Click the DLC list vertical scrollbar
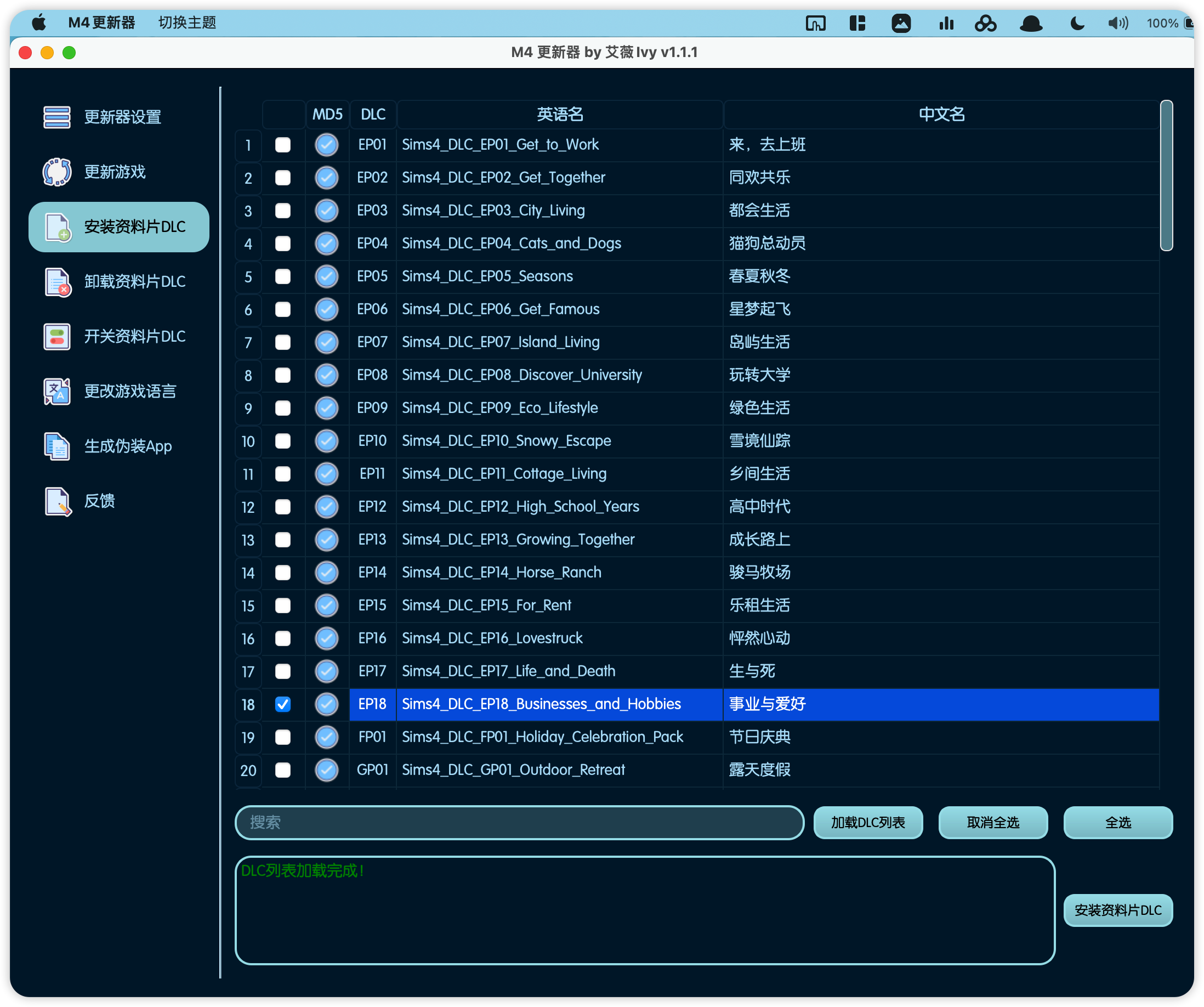 pos(1166,176)
